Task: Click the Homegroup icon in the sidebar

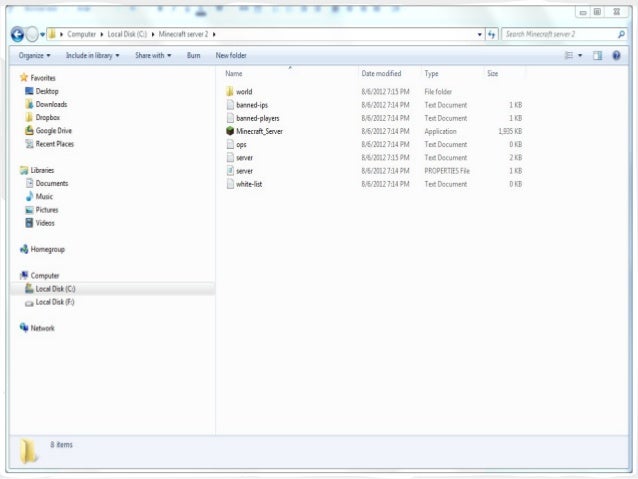Action: (x=24, y=249)
